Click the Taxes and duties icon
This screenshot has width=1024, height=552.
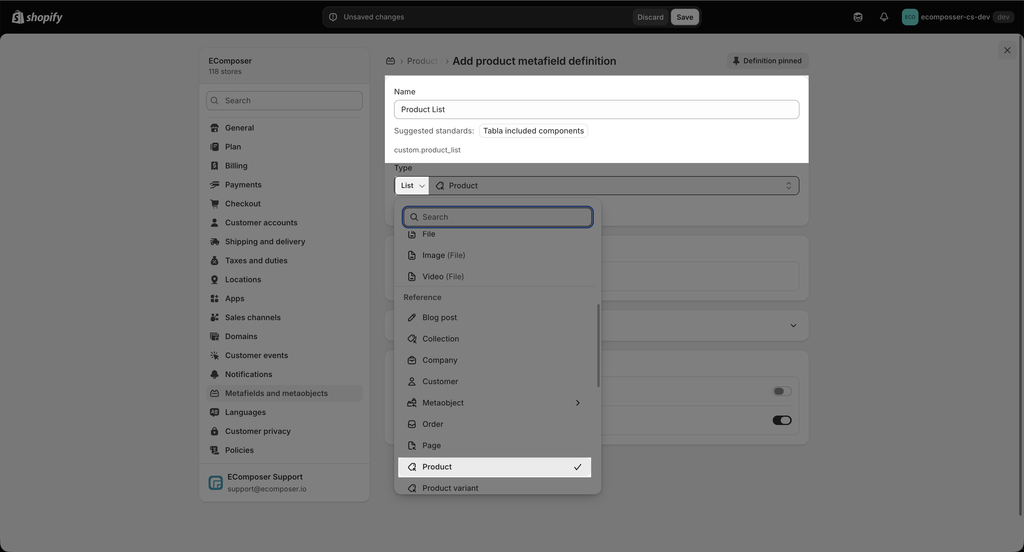[x=214, y=261]
